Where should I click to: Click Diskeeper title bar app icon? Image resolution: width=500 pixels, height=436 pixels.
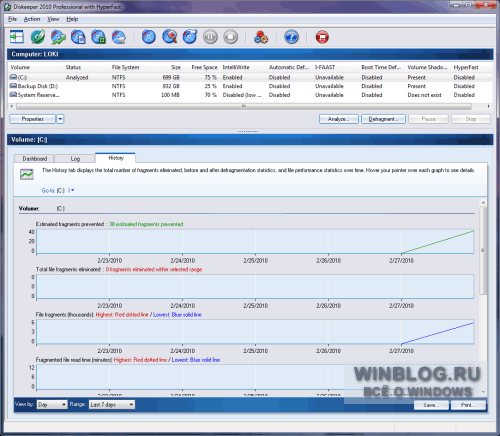pos(7,7)
